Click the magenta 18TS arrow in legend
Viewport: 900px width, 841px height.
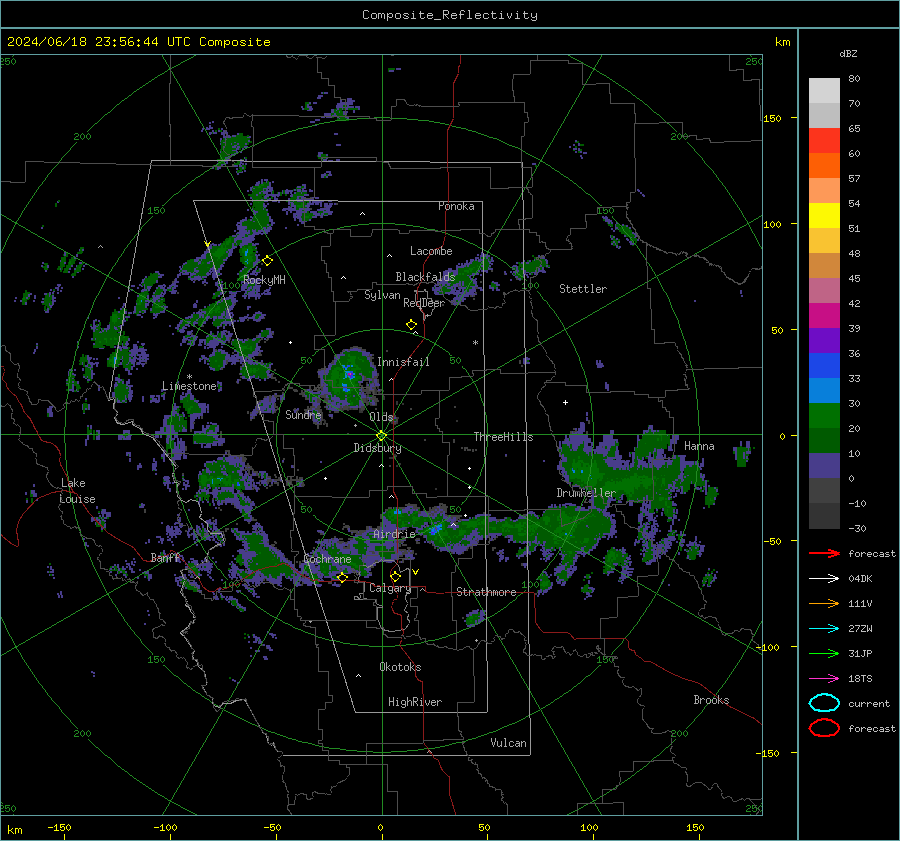point(824,678)
